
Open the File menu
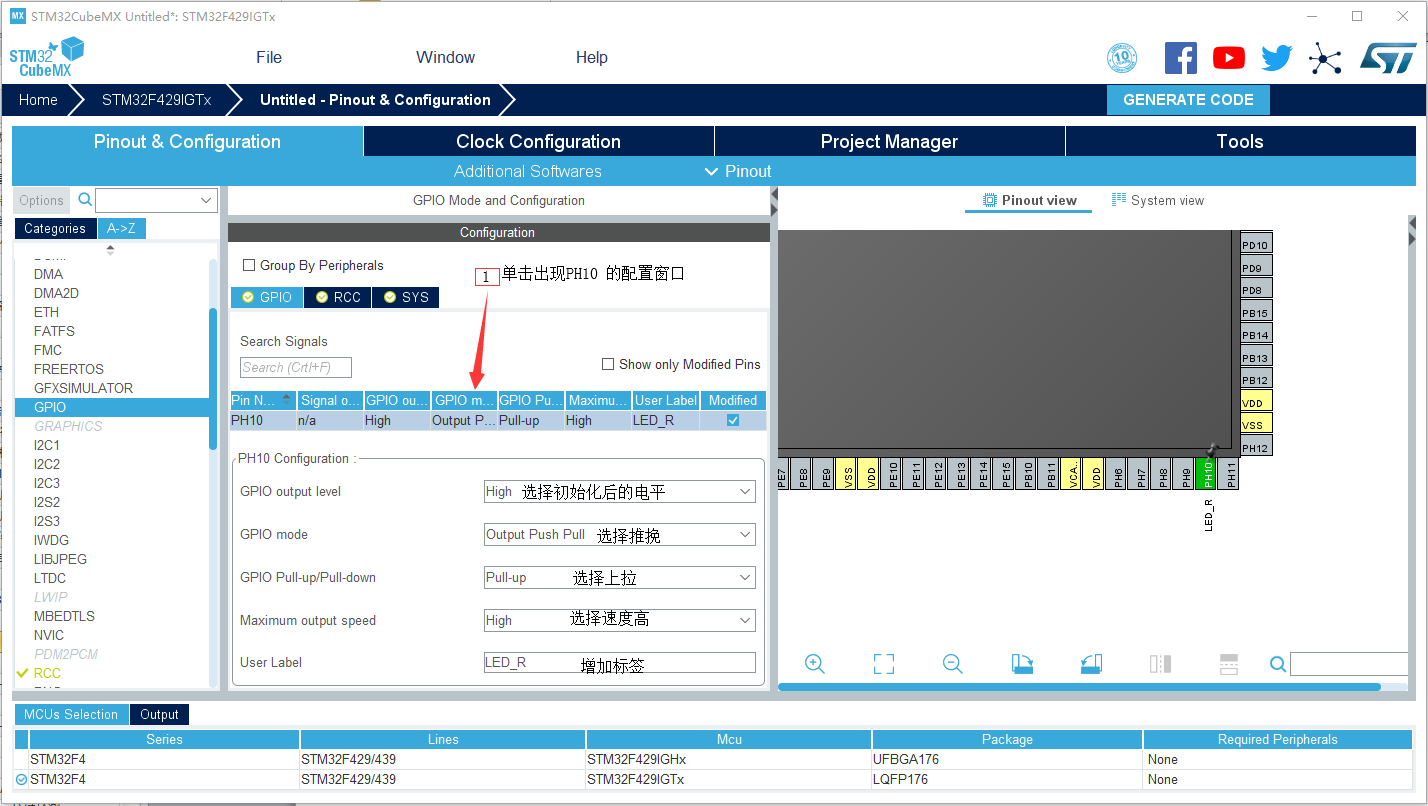pos(269,57)
